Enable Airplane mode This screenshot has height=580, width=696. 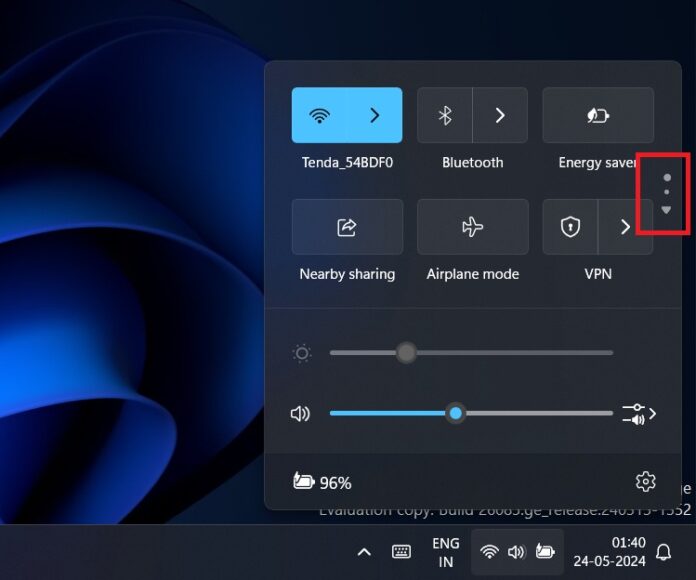point(472,227)
